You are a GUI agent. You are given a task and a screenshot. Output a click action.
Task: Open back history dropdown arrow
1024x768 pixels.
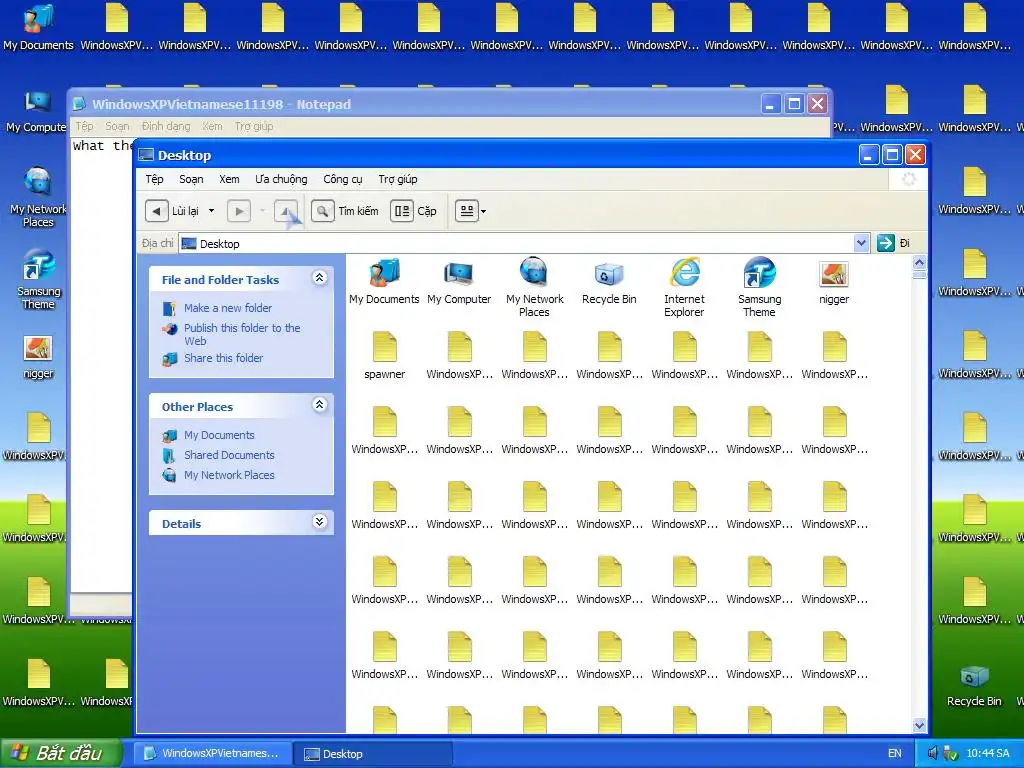tap(211, 211)
